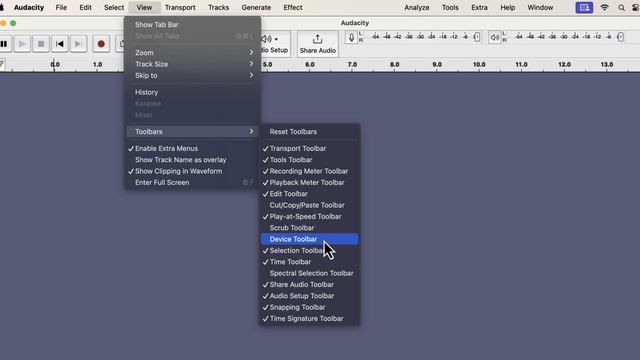Skip to start of the track
640x360 pixels.
(60, 44)
